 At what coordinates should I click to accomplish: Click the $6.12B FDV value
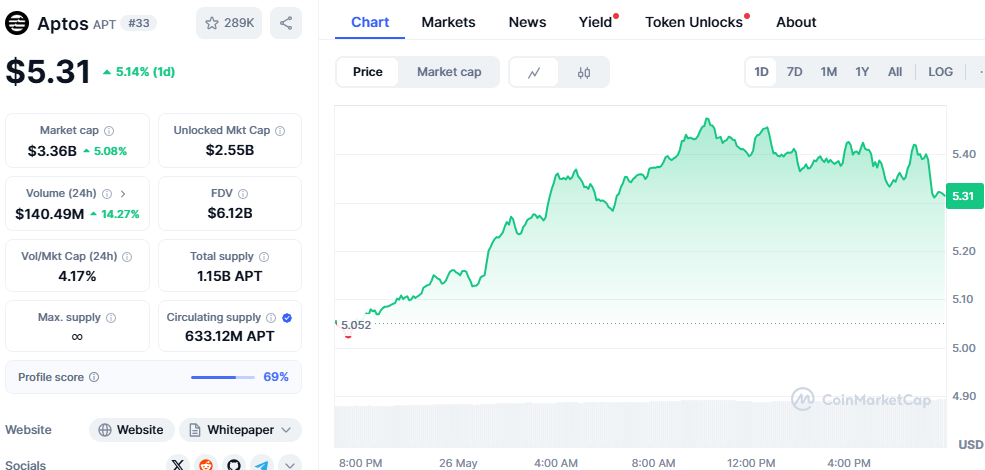(x=230, y=214)
